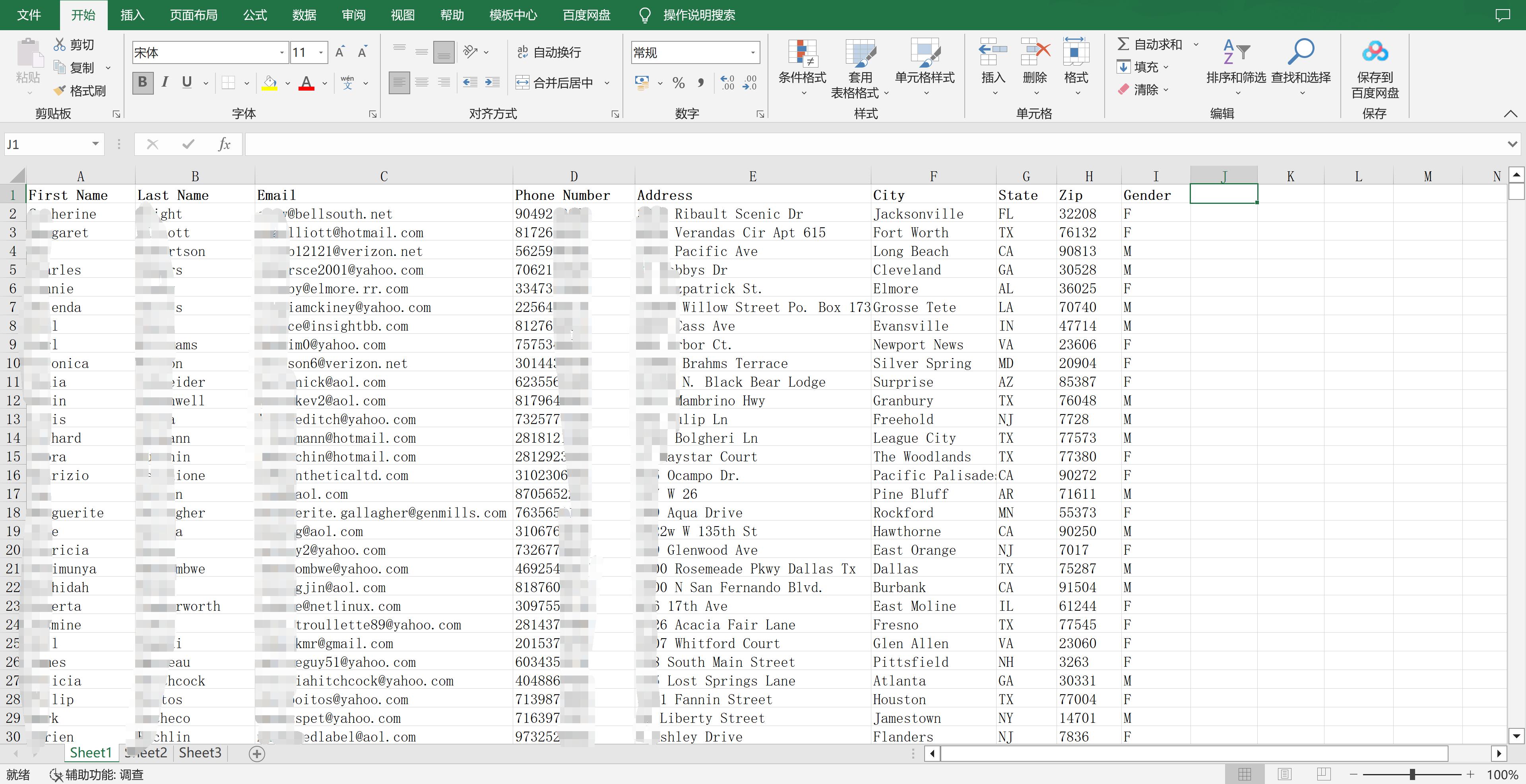Increase font size with larger A icon
The image size is (1526, 784).
pyautogui.click(x=340, y=52)
